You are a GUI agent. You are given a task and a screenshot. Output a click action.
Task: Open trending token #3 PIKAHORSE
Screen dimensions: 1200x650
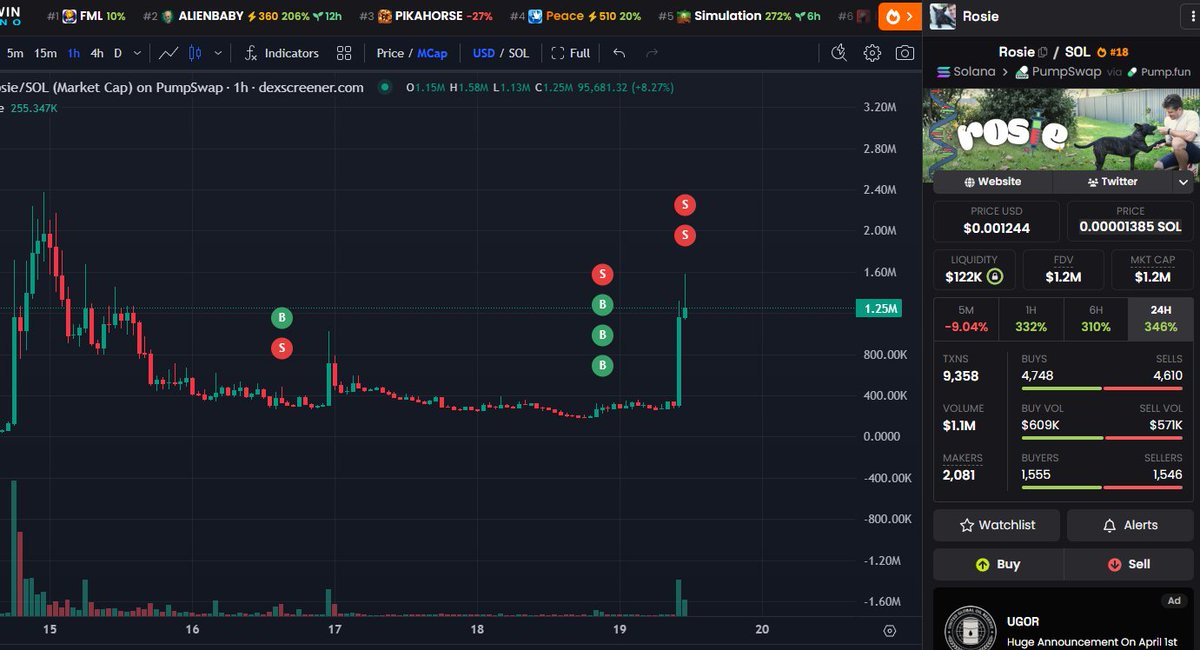pyautogui.click(x=426, y=16)
